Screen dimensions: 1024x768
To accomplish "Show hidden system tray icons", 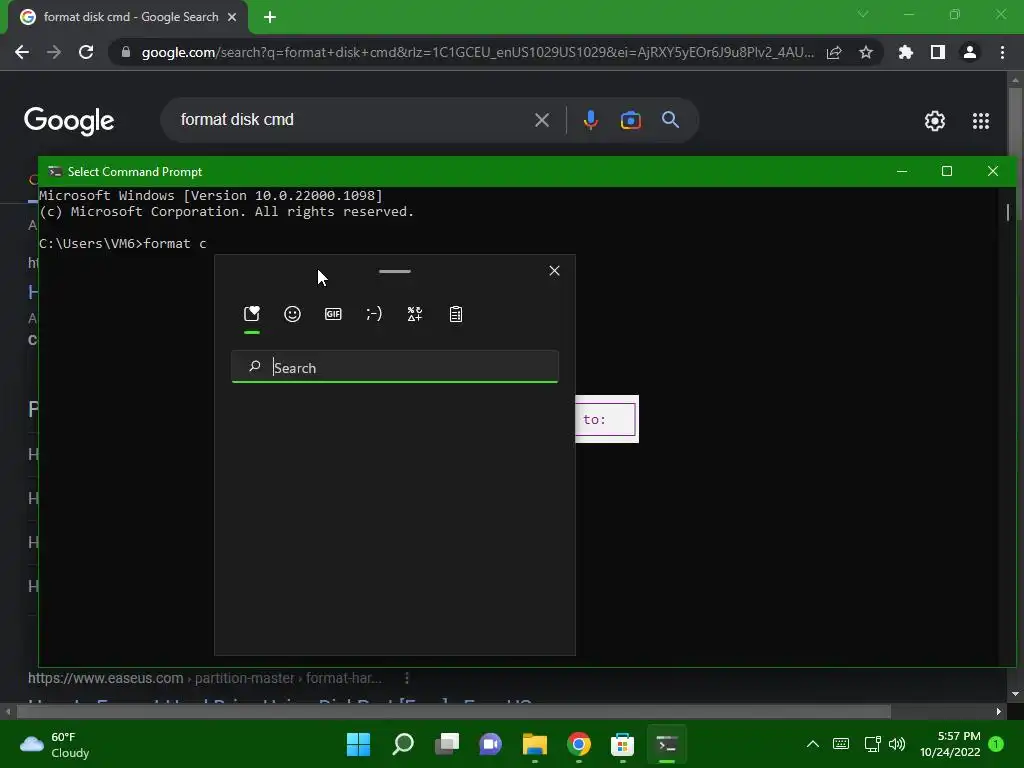I will click(x=812, y=744).
